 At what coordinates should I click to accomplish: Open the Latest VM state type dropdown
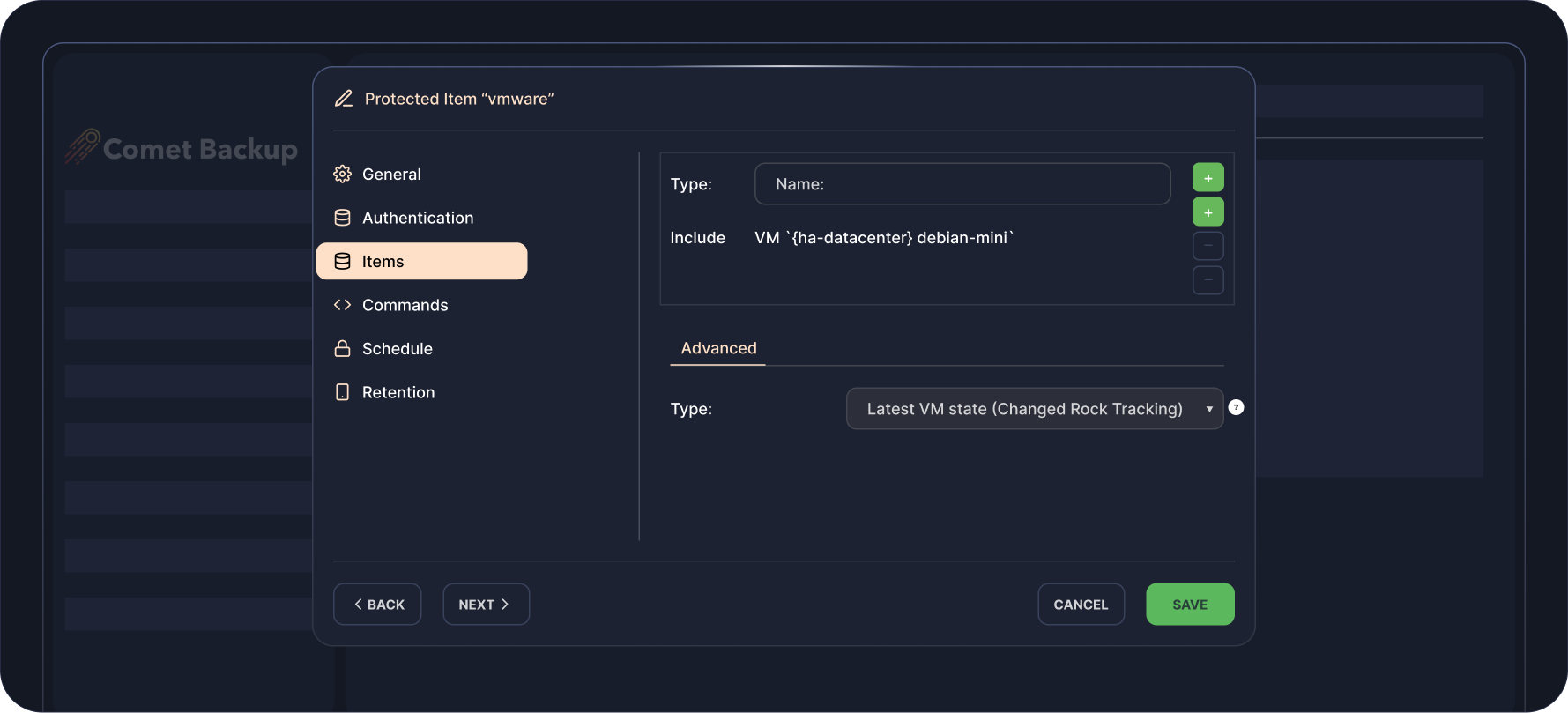click(x=1024, y=409)
